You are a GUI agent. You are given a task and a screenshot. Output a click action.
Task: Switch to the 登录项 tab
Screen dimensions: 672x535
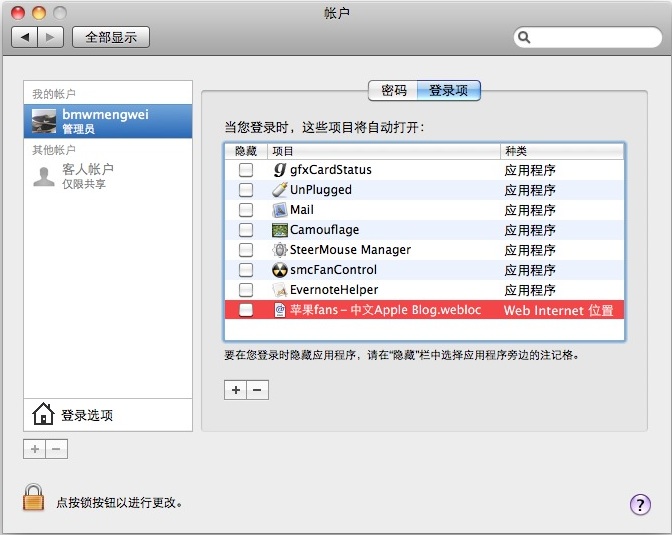pyautogui.click(x=449, y=90)
